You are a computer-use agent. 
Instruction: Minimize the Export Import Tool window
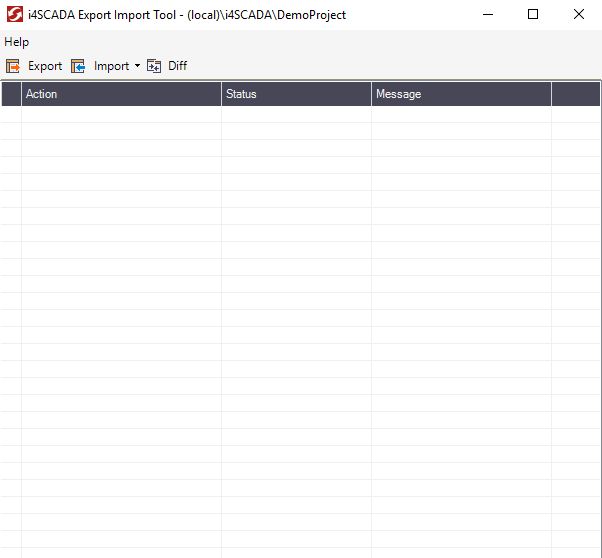pyautogui.click(x=488, y=15)
